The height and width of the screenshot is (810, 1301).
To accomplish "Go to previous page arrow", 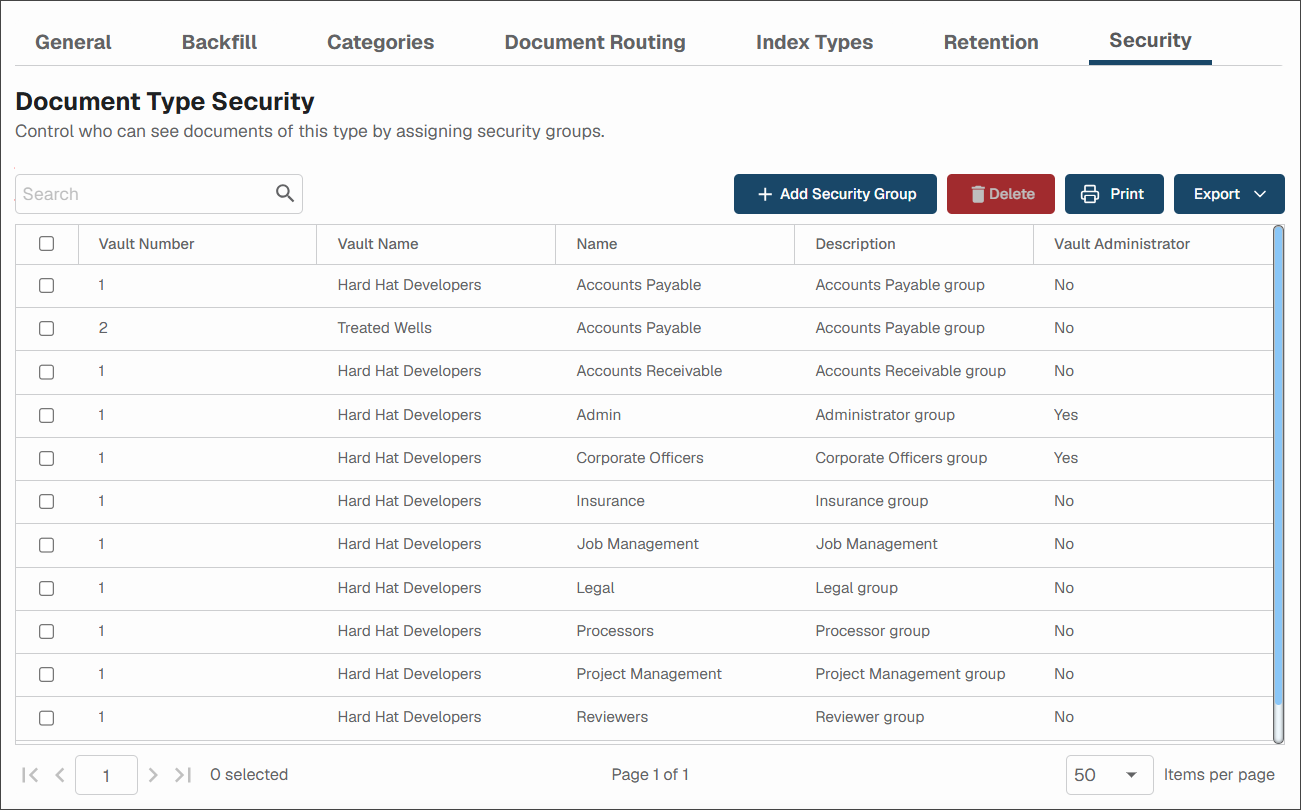I will [x=60, y=775].
